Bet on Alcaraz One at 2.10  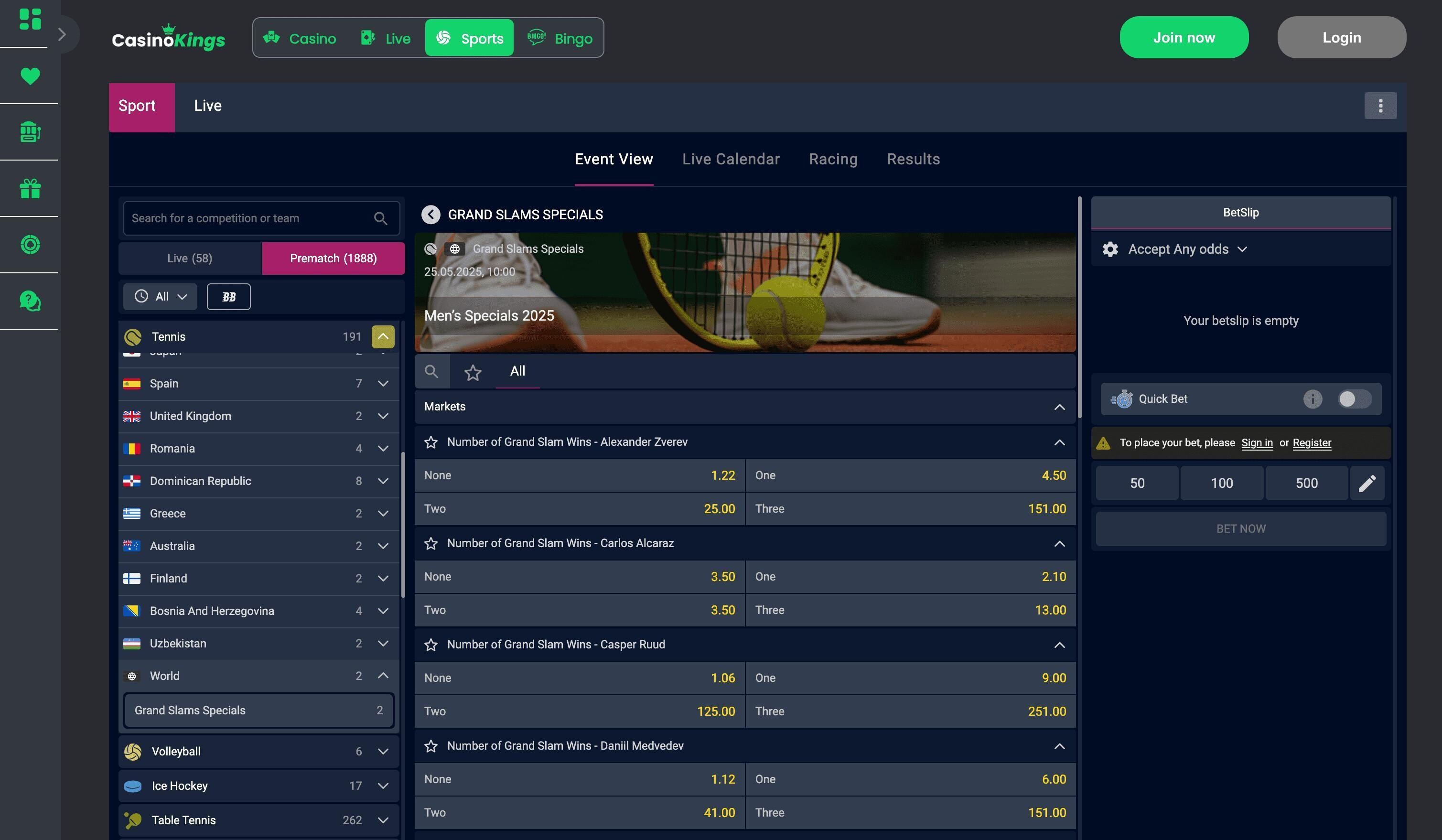(x=910, y=577)
